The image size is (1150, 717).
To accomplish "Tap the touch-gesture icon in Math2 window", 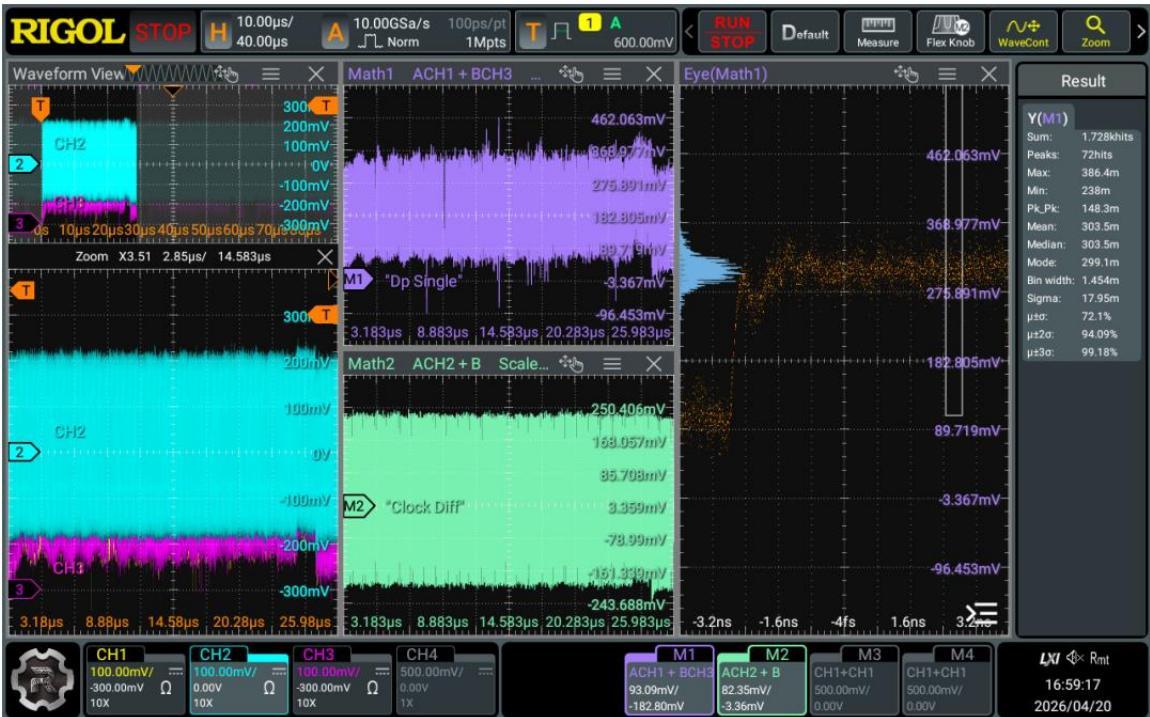I will 571,364.
